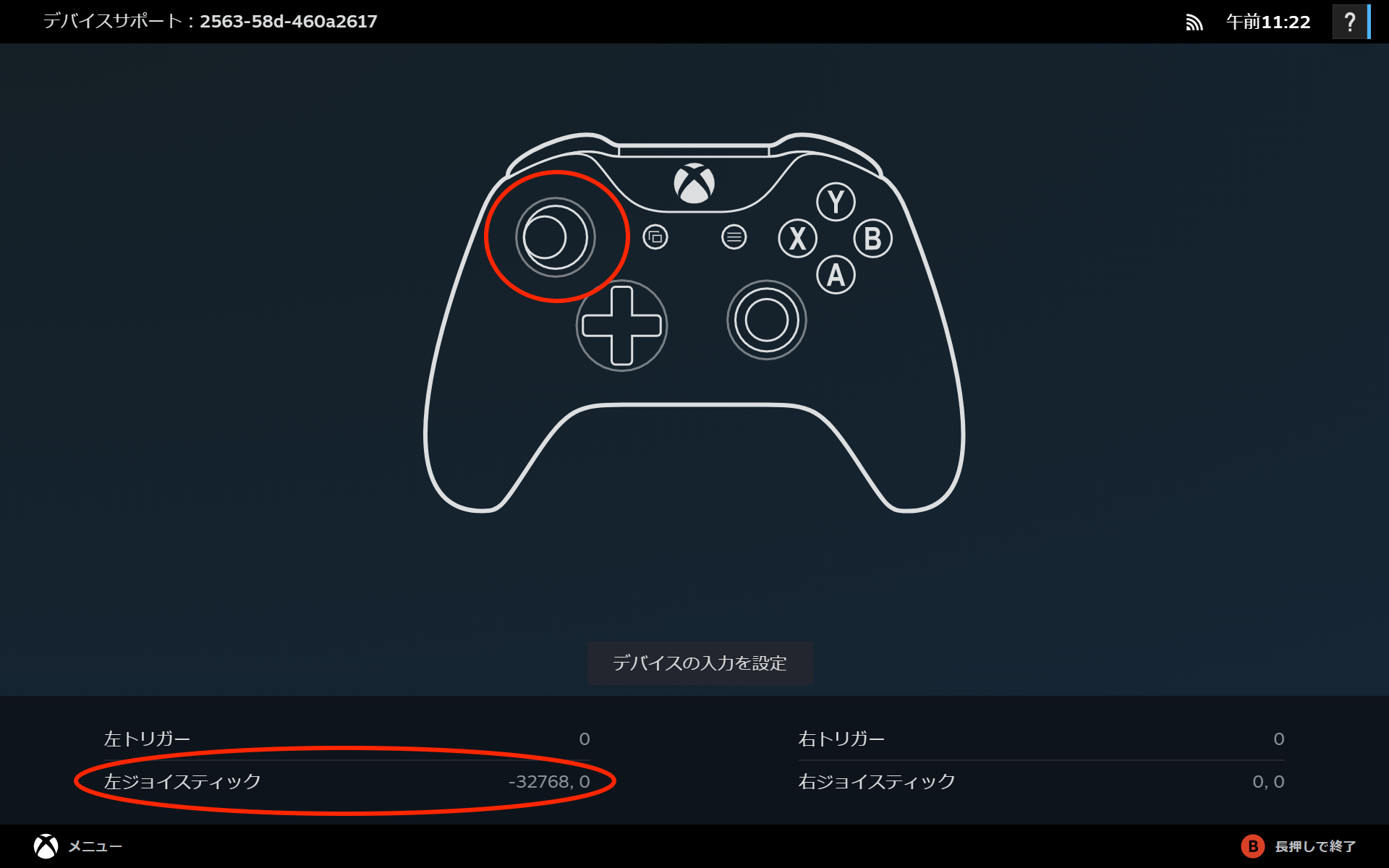Click the X button on the controller diagram
This screenshot has height=868, width=1389.
point(797,238)
